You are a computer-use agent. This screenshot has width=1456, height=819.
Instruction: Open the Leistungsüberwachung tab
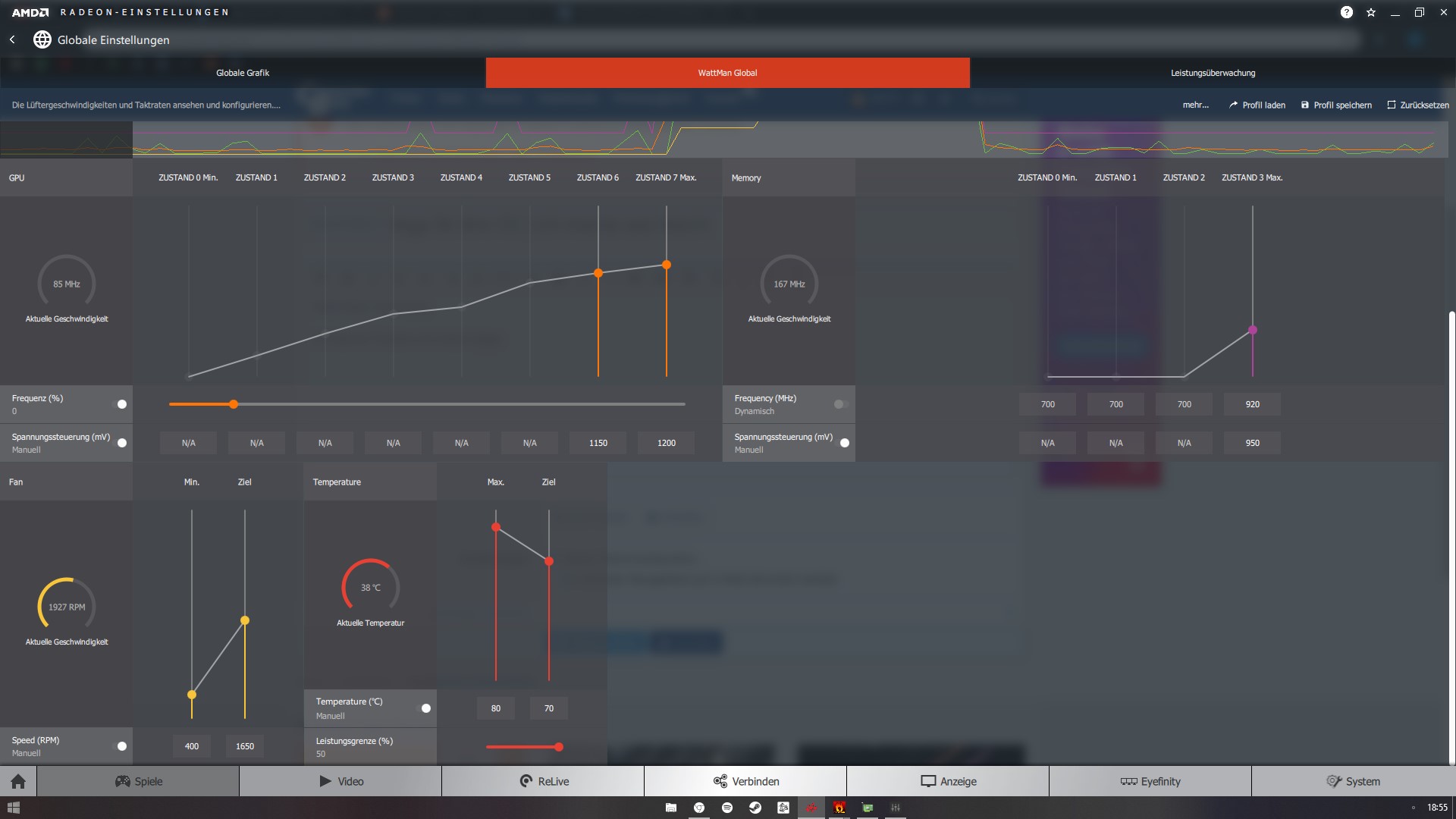tap(1213, 72)
